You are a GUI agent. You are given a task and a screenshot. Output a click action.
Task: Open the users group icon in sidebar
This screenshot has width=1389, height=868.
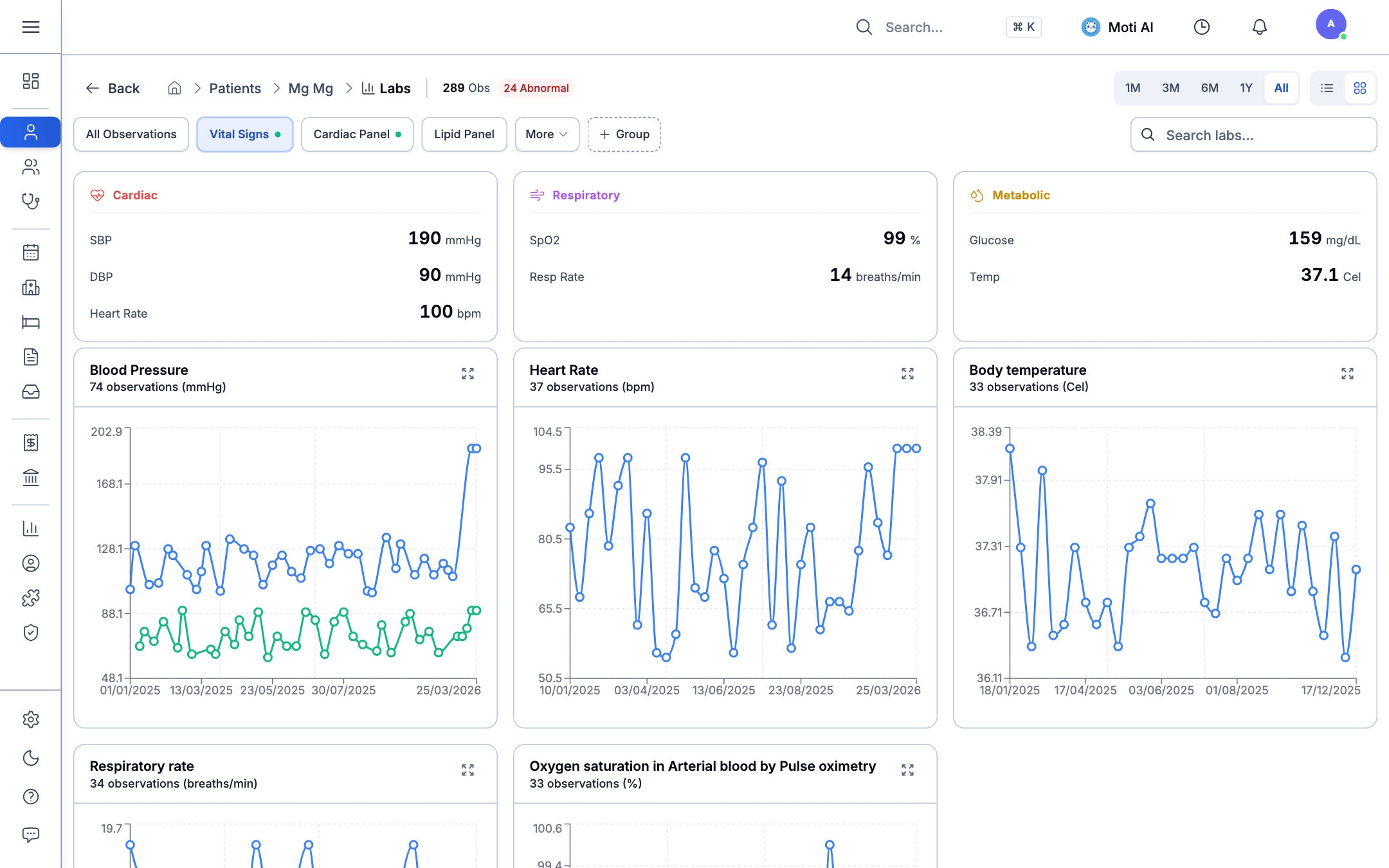[x=31, y=167]
